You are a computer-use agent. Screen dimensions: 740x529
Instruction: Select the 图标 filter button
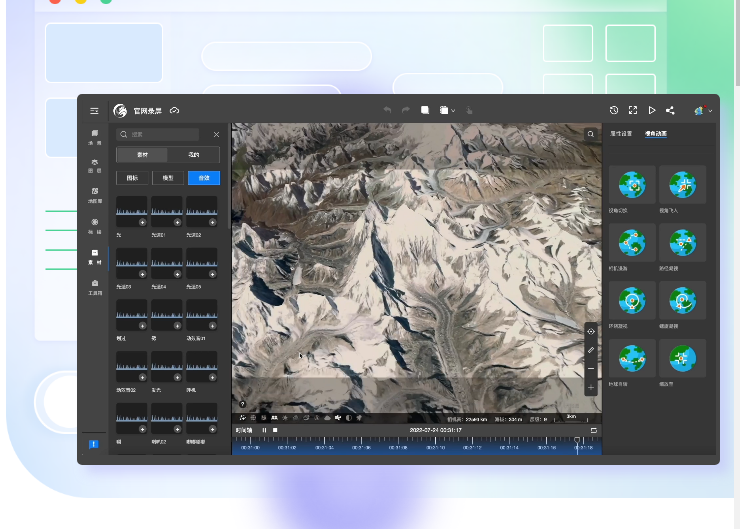tap(132, 178)
